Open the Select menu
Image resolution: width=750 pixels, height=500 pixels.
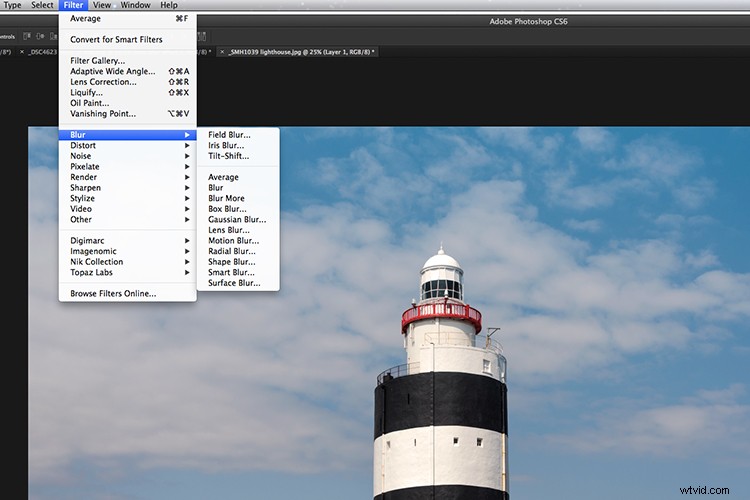pos(43,5)
